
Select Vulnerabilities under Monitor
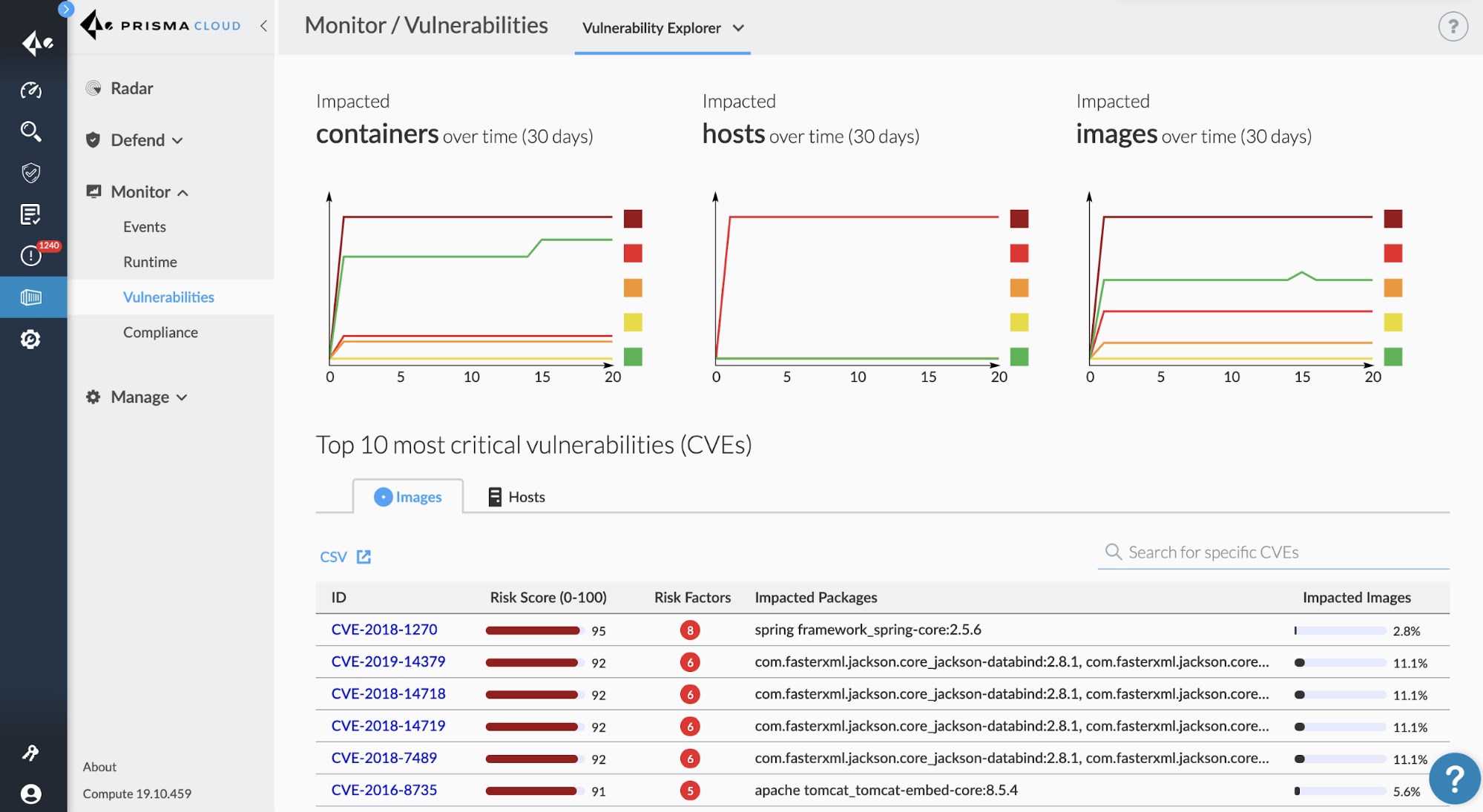pyautogui.click(x=168, y=297)
